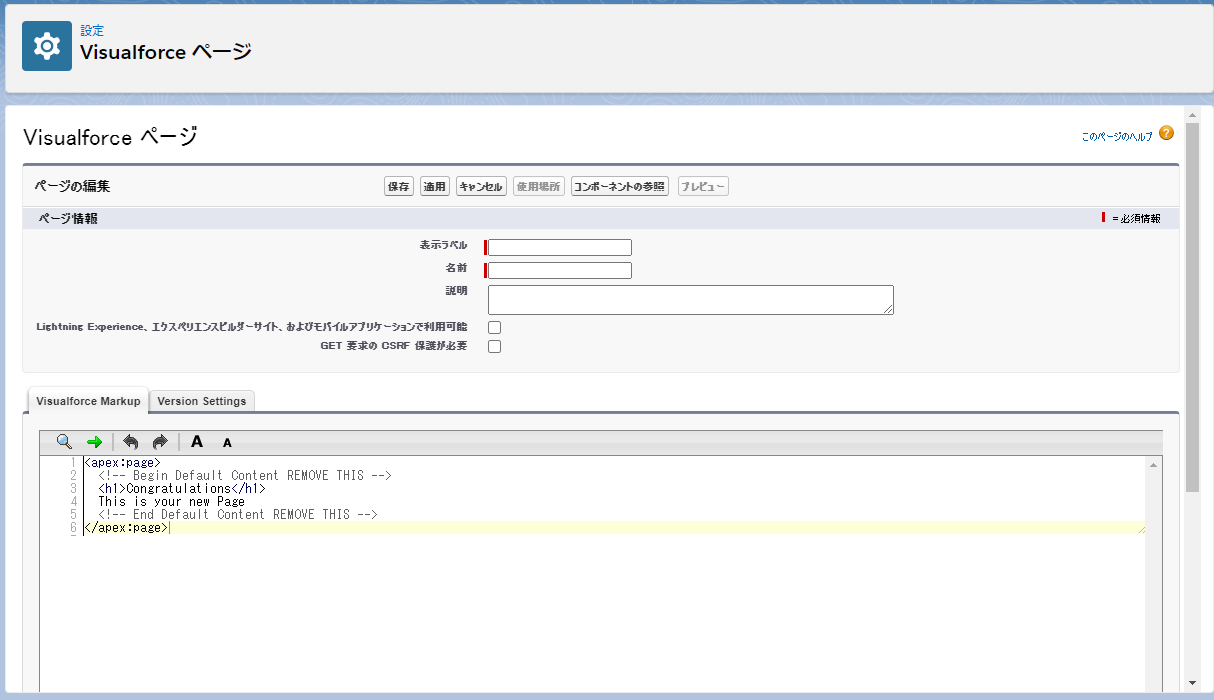Open the help question mark icon
Screen dimensions: 1214x700
click(x=1166, y=133)
